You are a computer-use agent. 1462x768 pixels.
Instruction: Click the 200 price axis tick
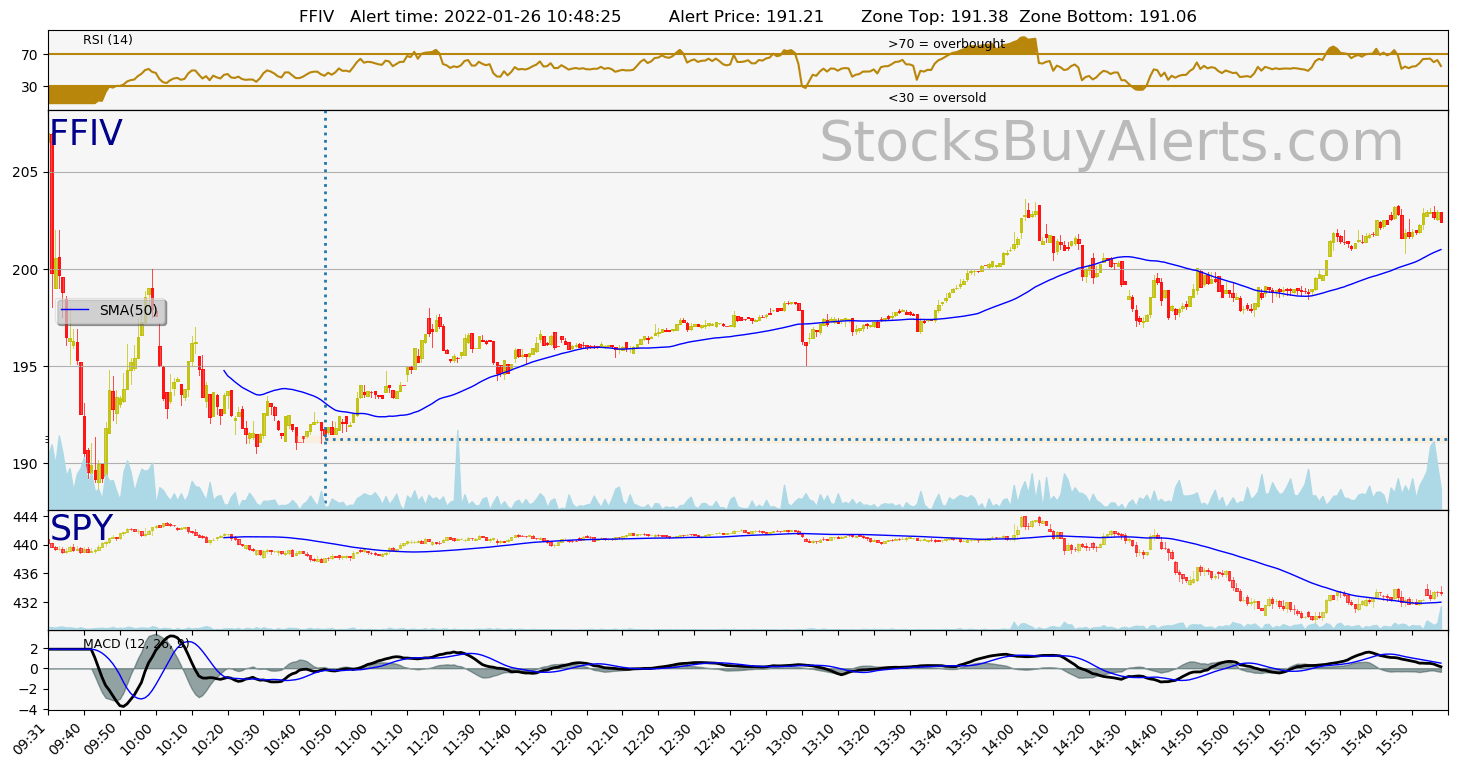coord(26,270)
